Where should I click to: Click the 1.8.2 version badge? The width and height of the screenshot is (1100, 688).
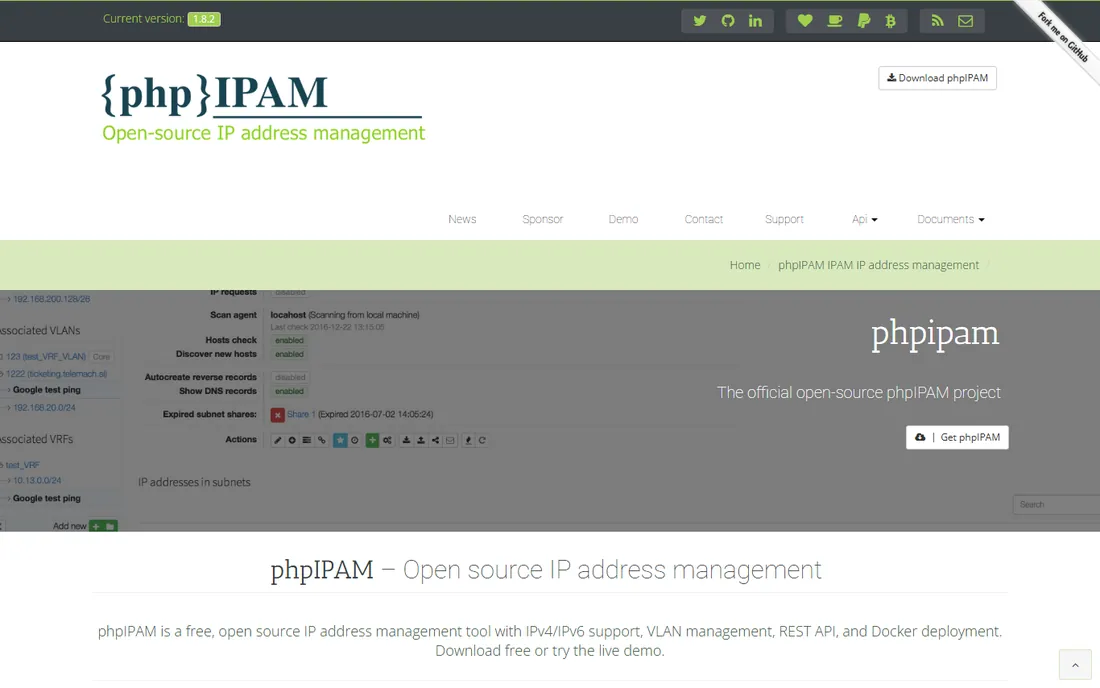pyautogui.click(x=204, y=19)
